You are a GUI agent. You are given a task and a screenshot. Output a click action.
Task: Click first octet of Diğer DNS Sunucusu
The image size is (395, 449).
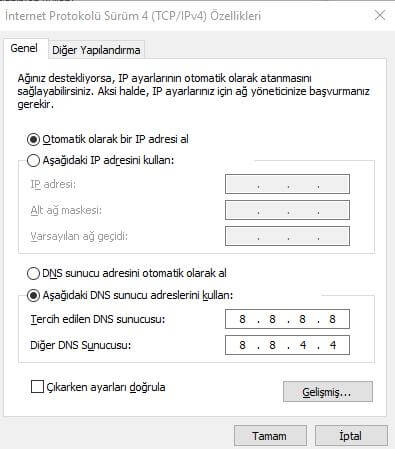click(x=242, y=345)
